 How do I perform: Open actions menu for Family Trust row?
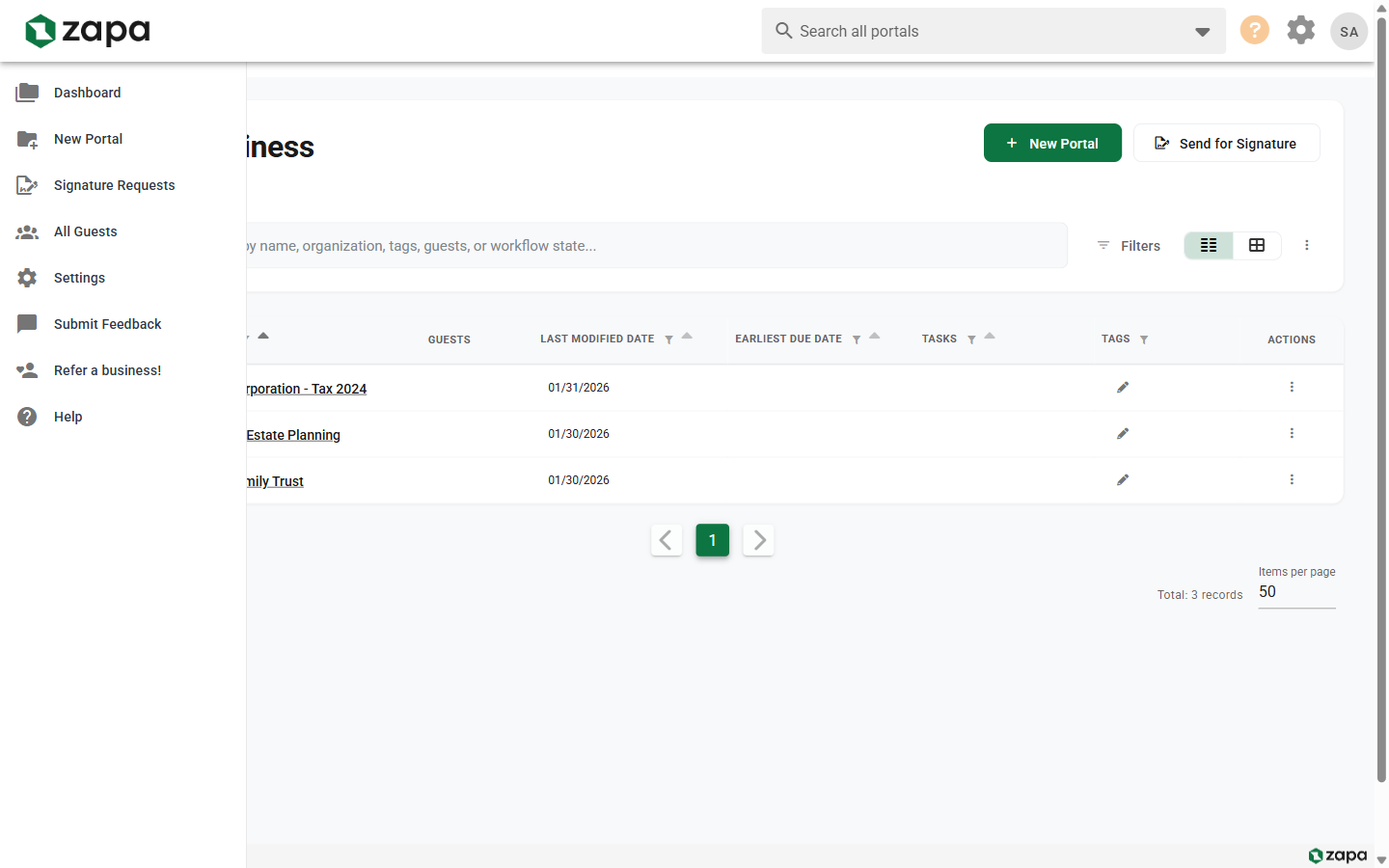point(1292,480)
